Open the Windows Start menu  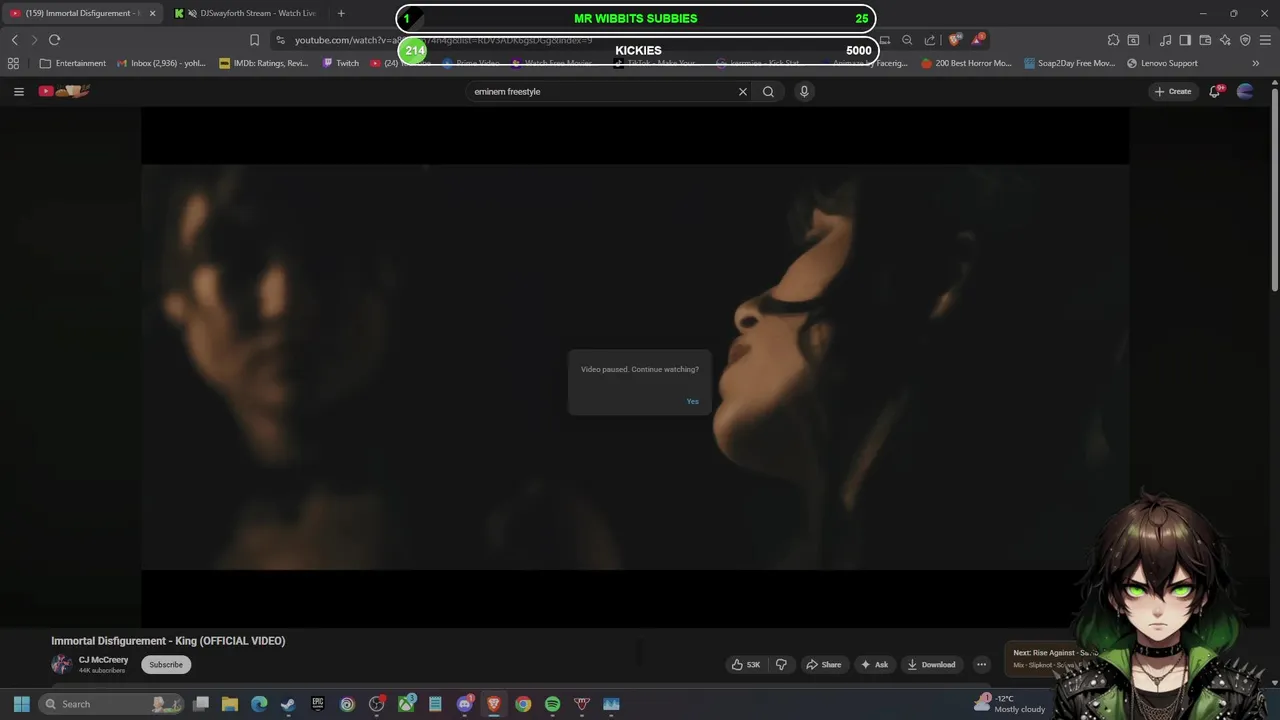(21, 704)
